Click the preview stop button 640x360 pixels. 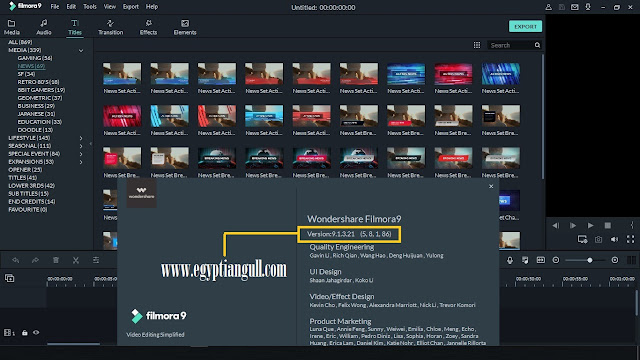tap(608, 225)
